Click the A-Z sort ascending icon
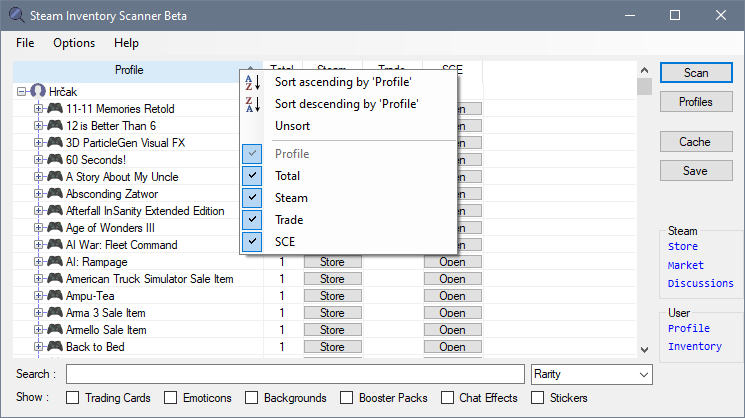 [252, 82]
